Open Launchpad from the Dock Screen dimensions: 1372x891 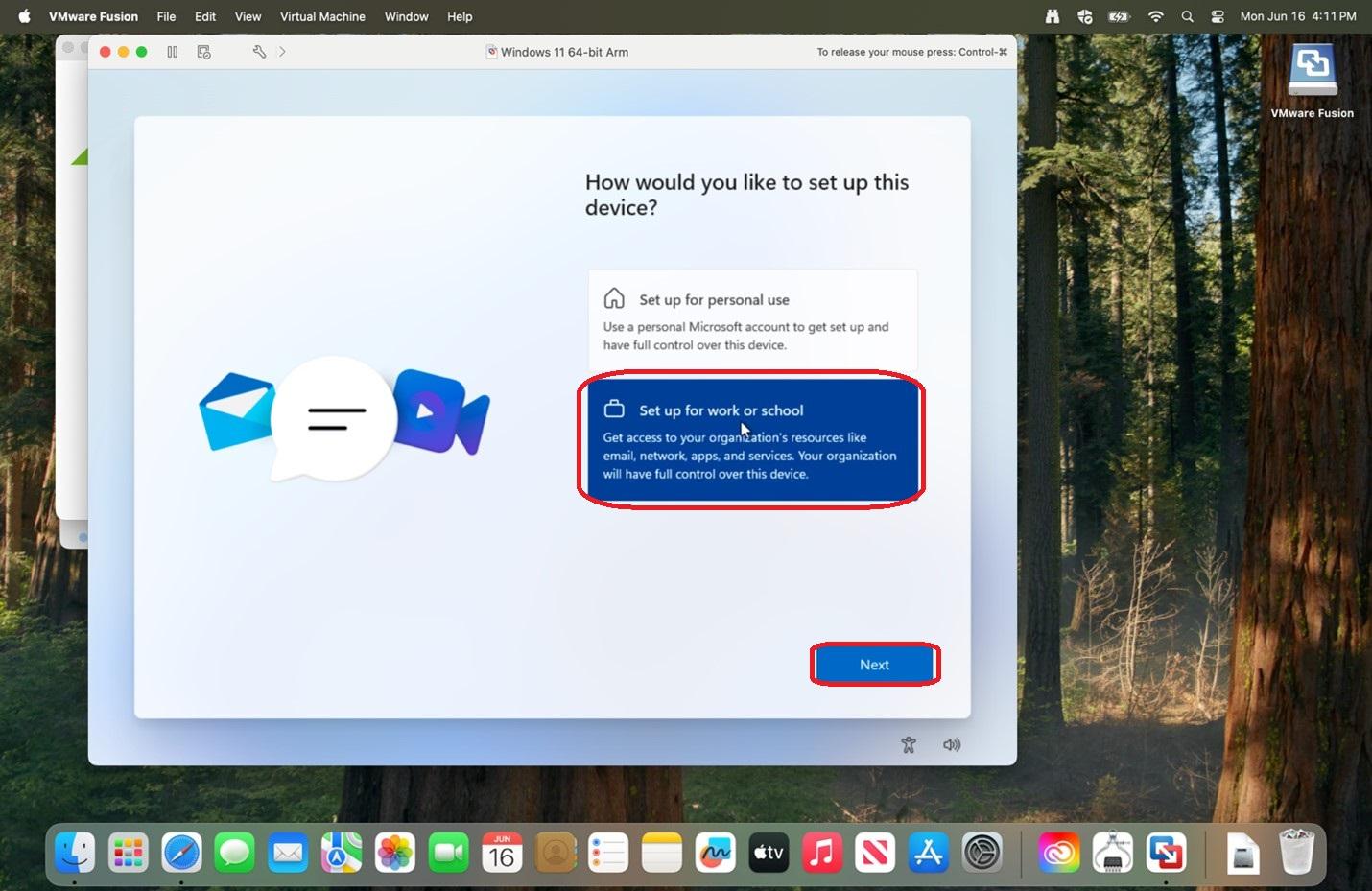(x=128, y=852)
